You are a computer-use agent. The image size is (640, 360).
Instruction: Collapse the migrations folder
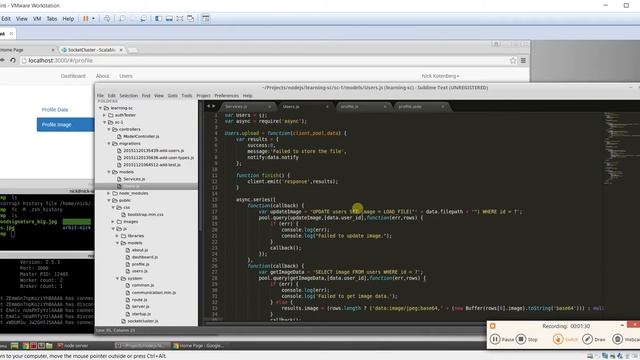109,144
